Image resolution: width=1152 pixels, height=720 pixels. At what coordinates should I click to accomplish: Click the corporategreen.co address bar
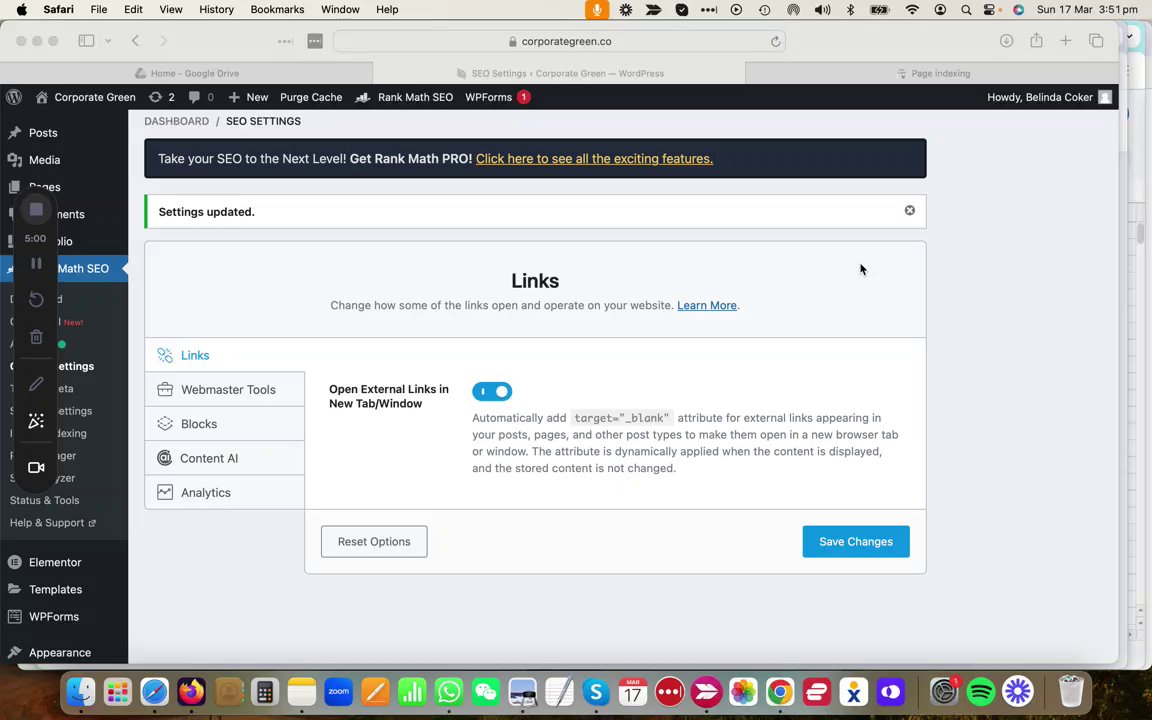559,42
